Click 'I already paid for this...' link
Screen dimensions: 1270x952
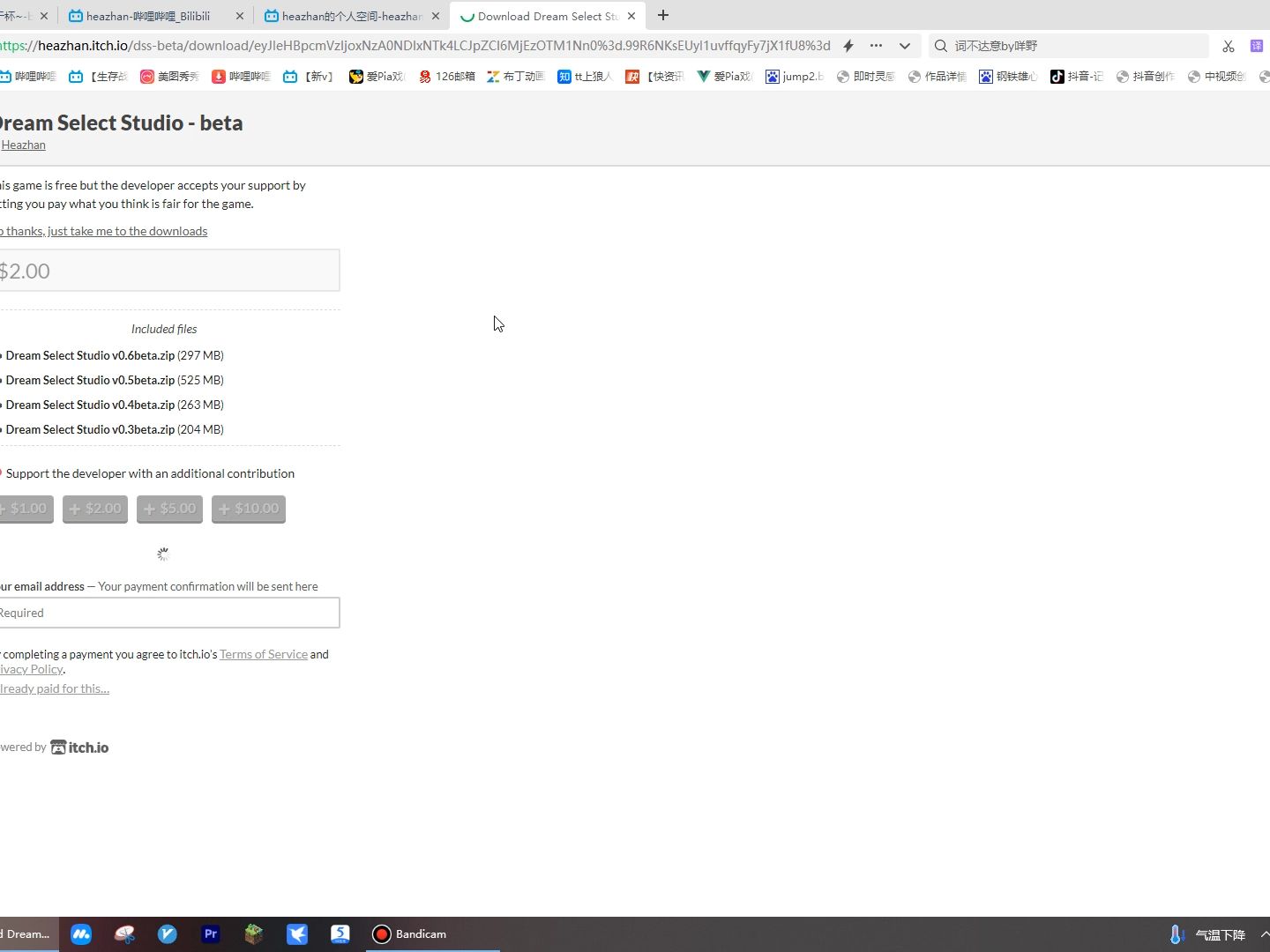54,688
